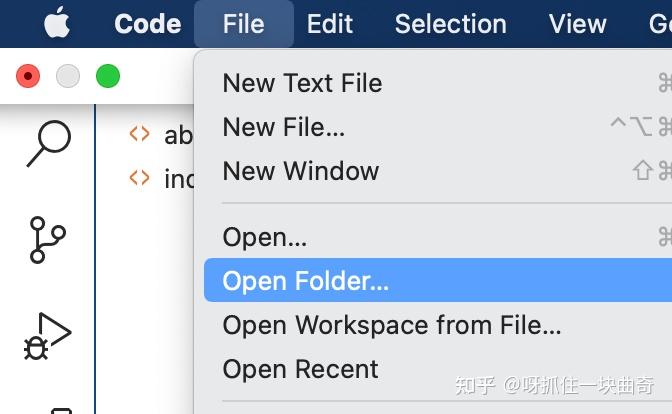Close the File menu via its title
This screenshot has width=672, height=414.
(x=243, y=24)
